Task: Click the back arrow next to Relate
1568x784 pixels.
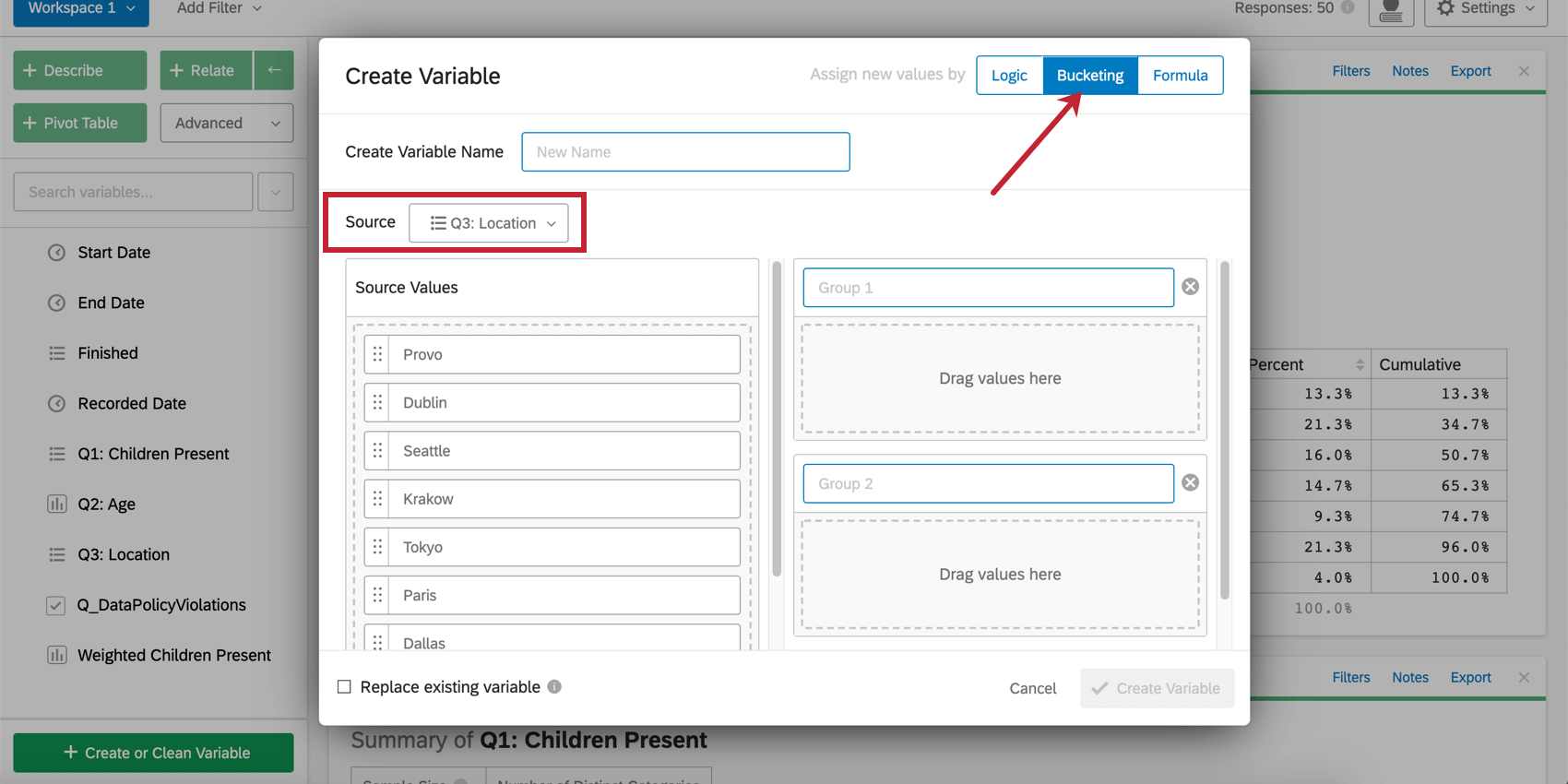Action: click(274, 70)
